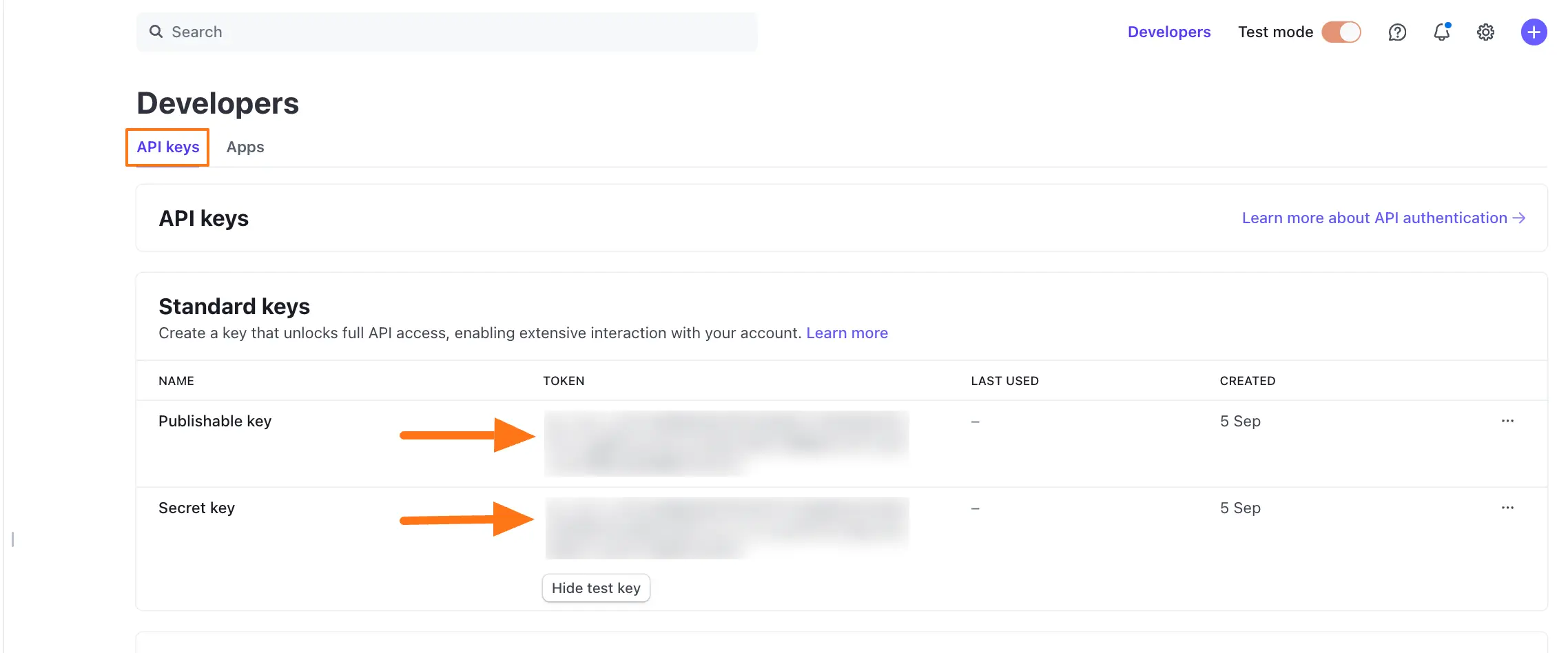Click the Developers navigation link

(1168, 32)
